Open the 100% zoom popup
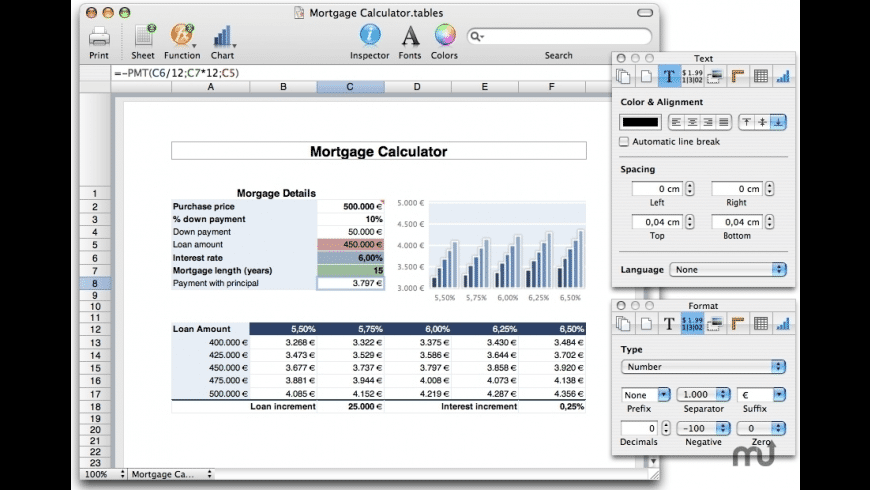 (104, 474)
